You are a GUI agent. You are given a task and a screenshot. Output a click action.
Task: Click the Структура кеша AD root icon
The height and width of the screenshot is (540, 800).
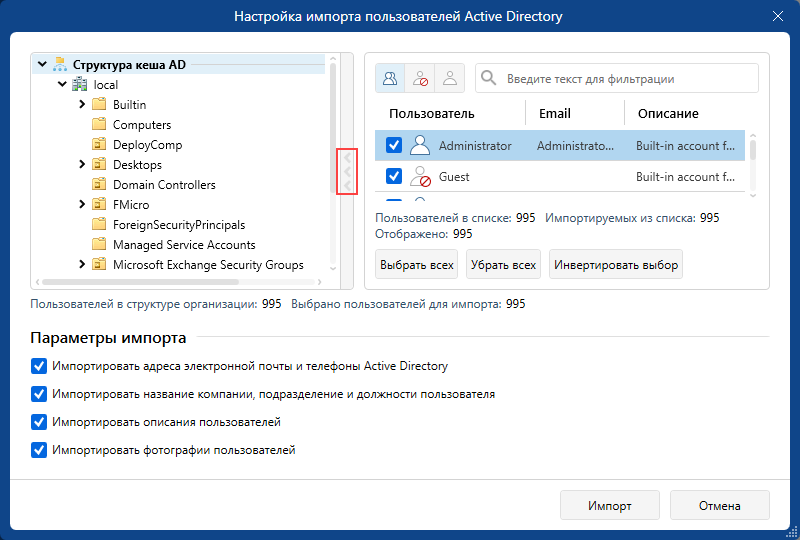click(60, 64)
